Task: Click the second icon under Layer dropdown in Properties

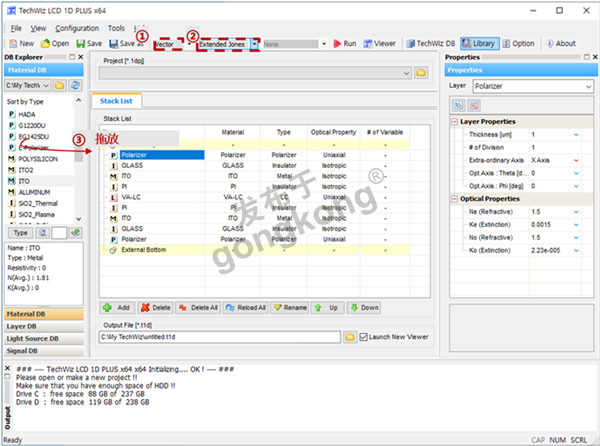Action: click(x=474, y=106)
